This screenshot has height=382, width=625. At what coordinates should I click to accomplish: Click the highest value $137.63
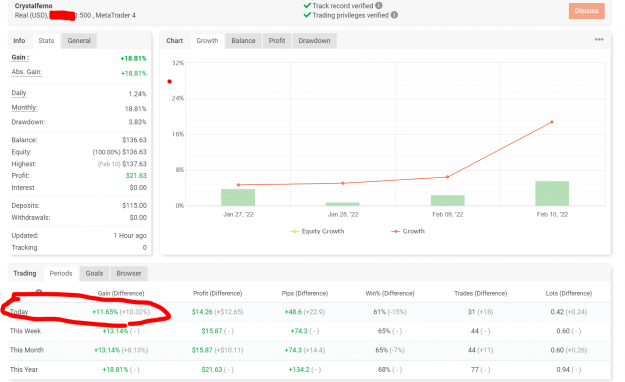tap(134, 164)
